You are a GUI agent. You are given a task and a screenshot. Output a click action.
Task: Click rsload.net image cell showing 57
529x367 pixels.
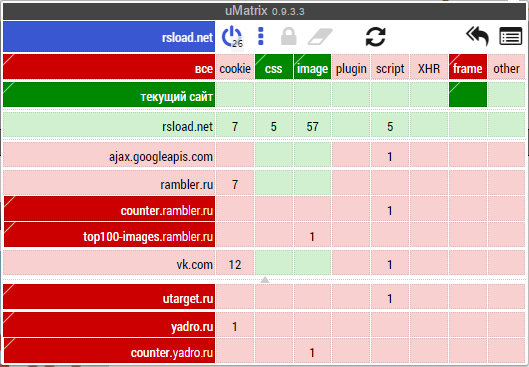(312, 125)
